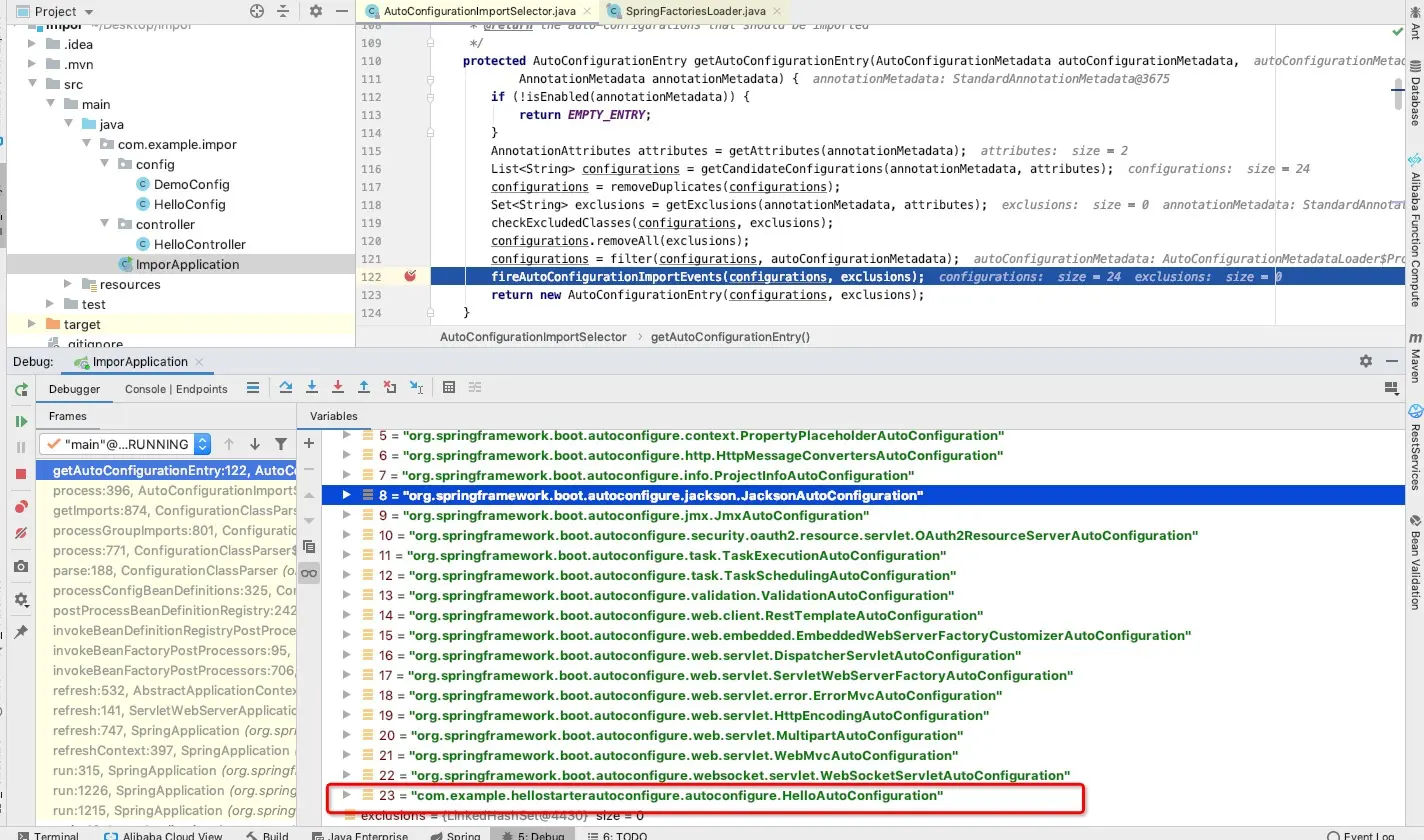Open the Debugger tab
The width and height of the screenshot is (1424, 840).
75,389
